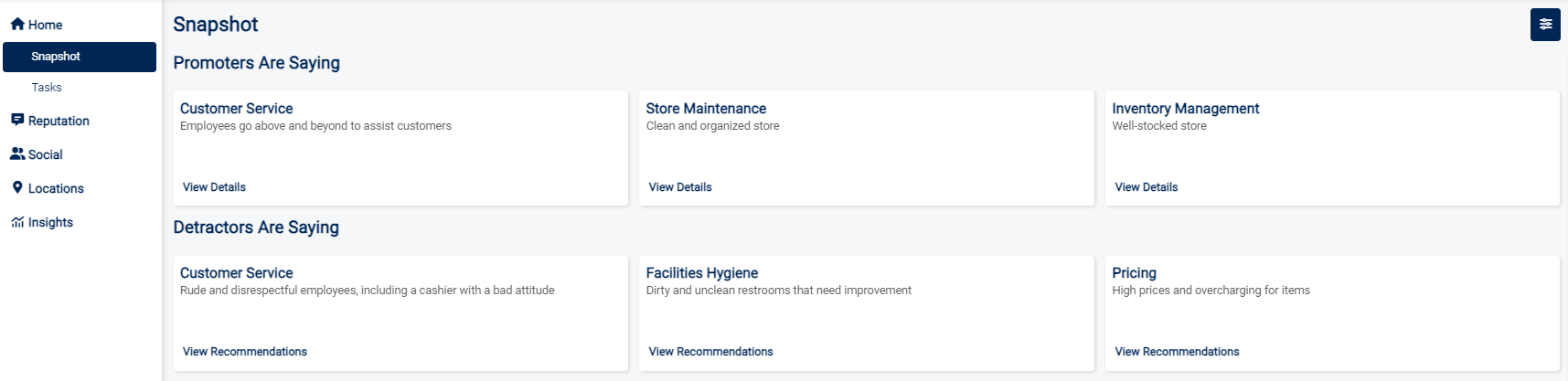Expand the Locations menu section
Viewport: 1568px width, 381px height.
pyautogui.click(x=56, y=188)
